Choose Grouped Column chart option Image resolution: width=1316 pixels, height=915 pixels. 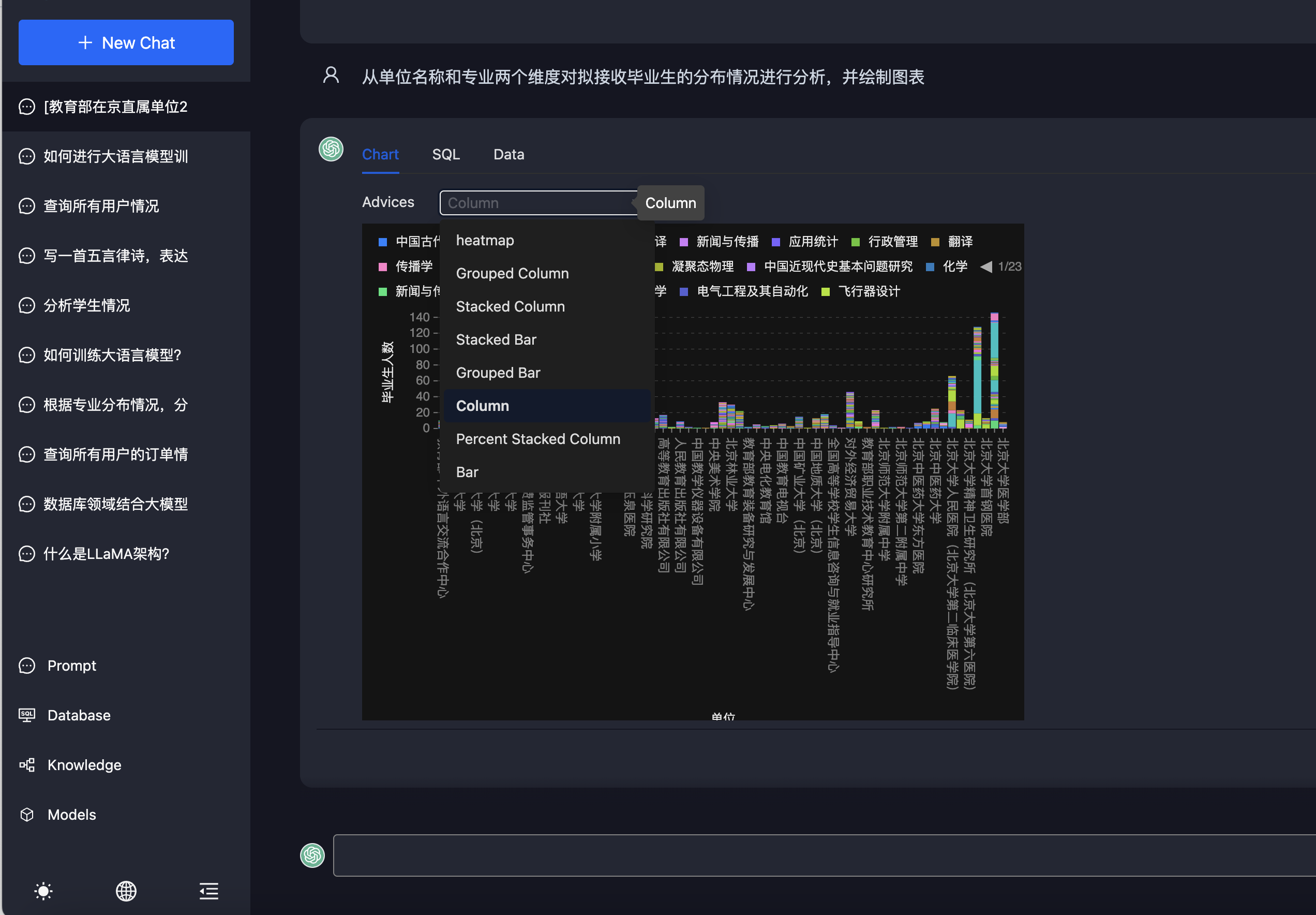tap(547, 273)
